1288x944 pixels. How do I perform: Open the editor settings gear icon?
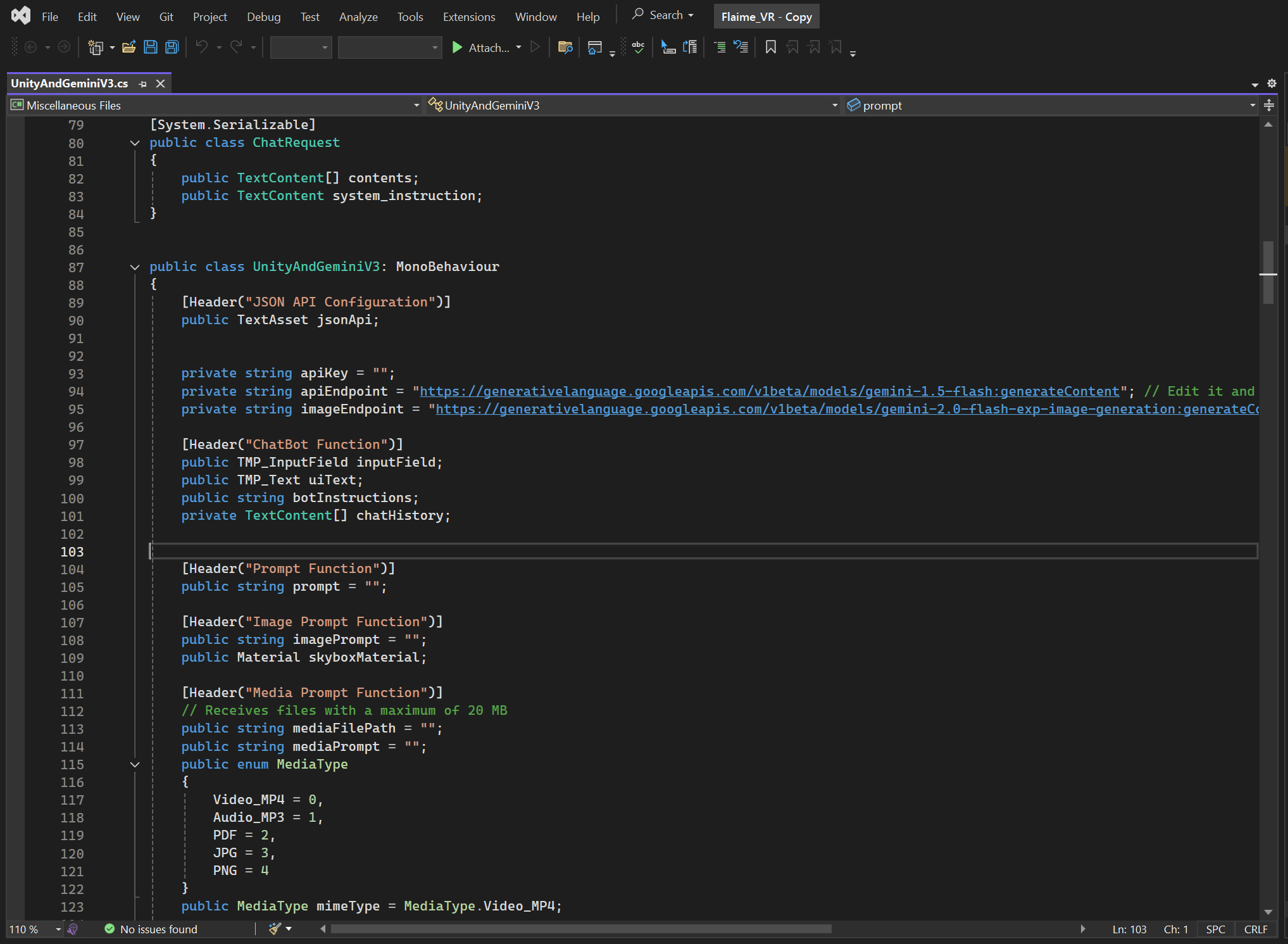click(1272, 84)
